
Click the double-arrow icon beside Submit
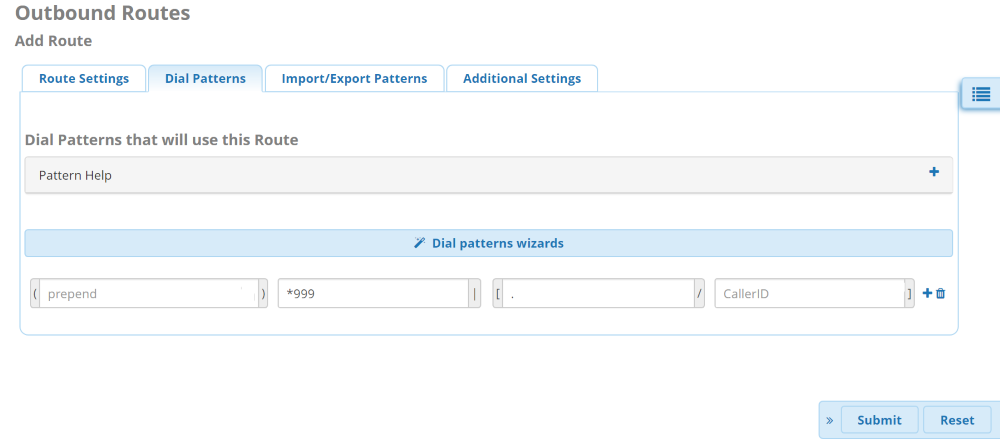(x=830, y=420)
